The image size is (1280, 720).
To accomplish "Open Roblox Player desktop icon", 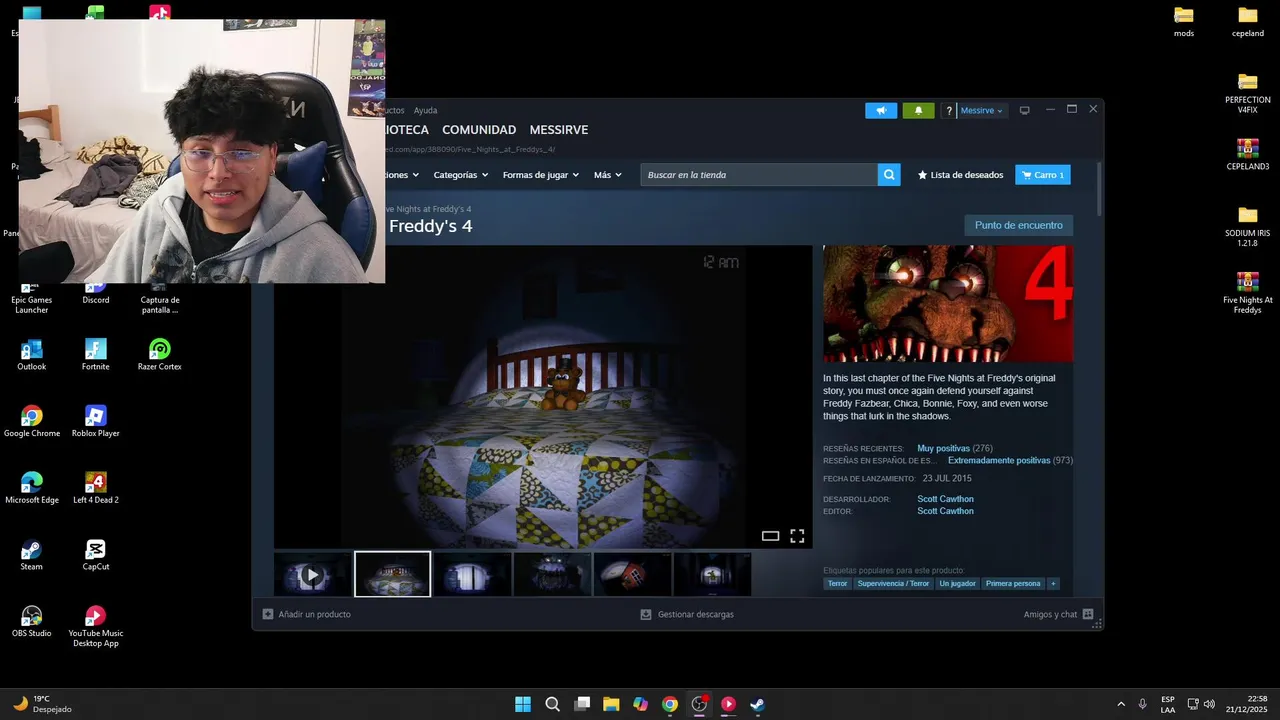I will (96, 421).
